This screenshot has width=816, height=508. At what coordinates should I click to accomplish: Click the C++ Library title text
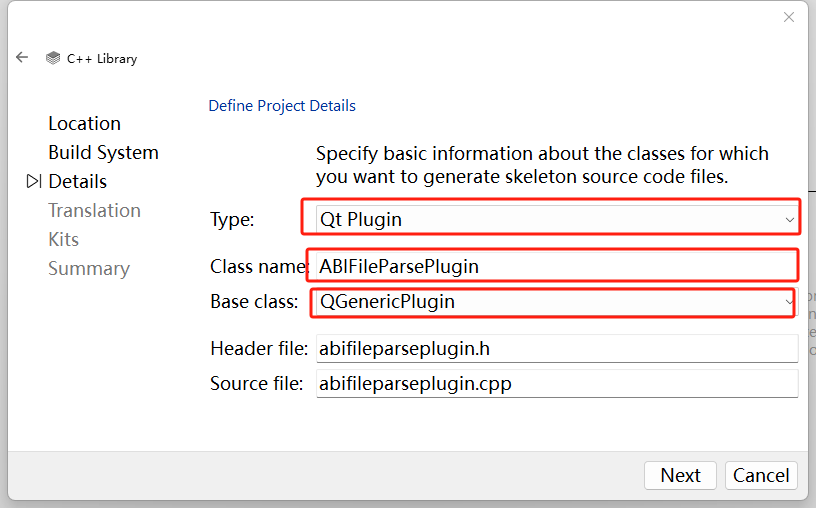coord(102,58)
